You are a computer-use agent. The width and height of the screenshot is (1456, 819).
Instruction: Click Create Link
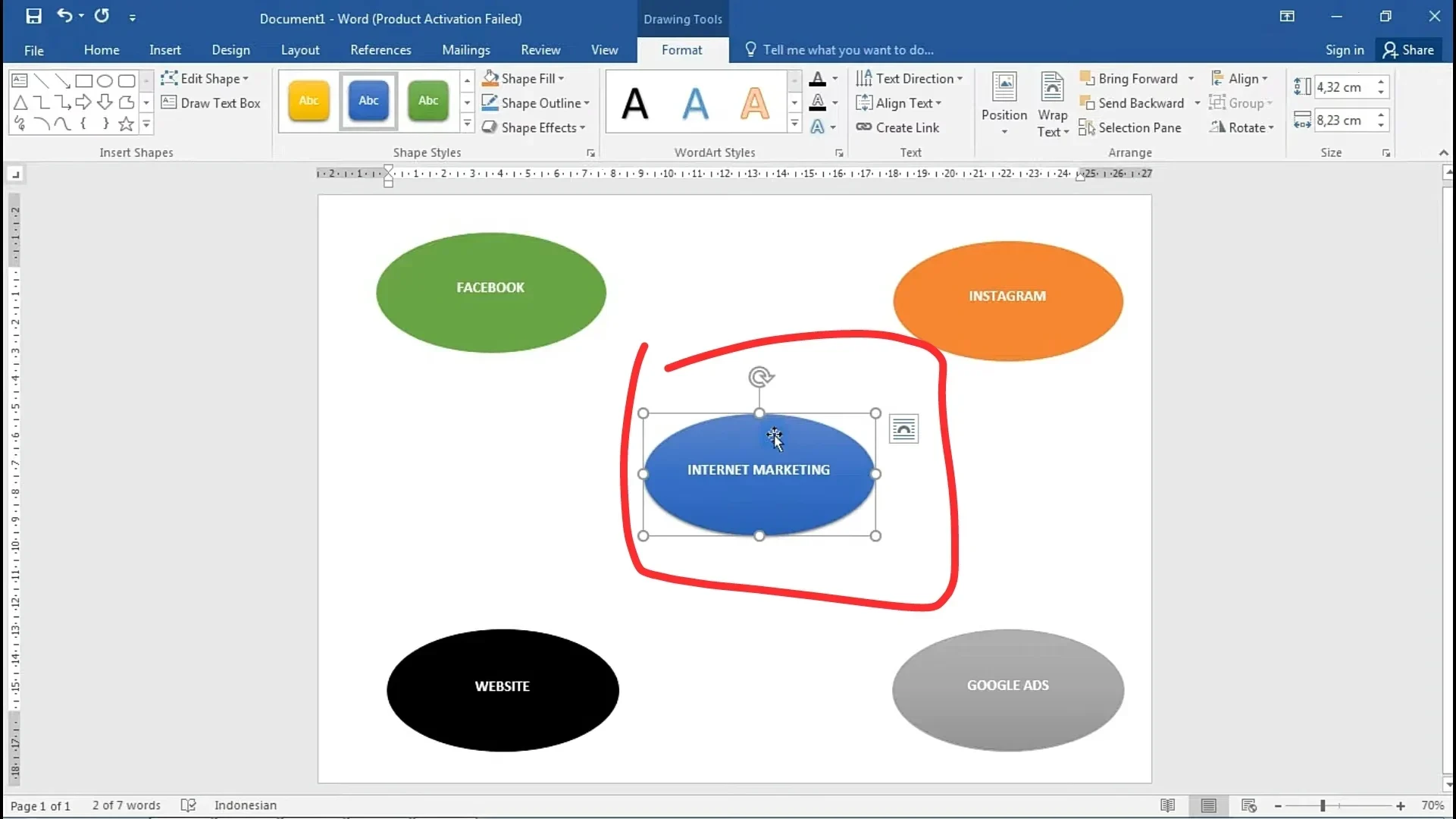[897, 127]
